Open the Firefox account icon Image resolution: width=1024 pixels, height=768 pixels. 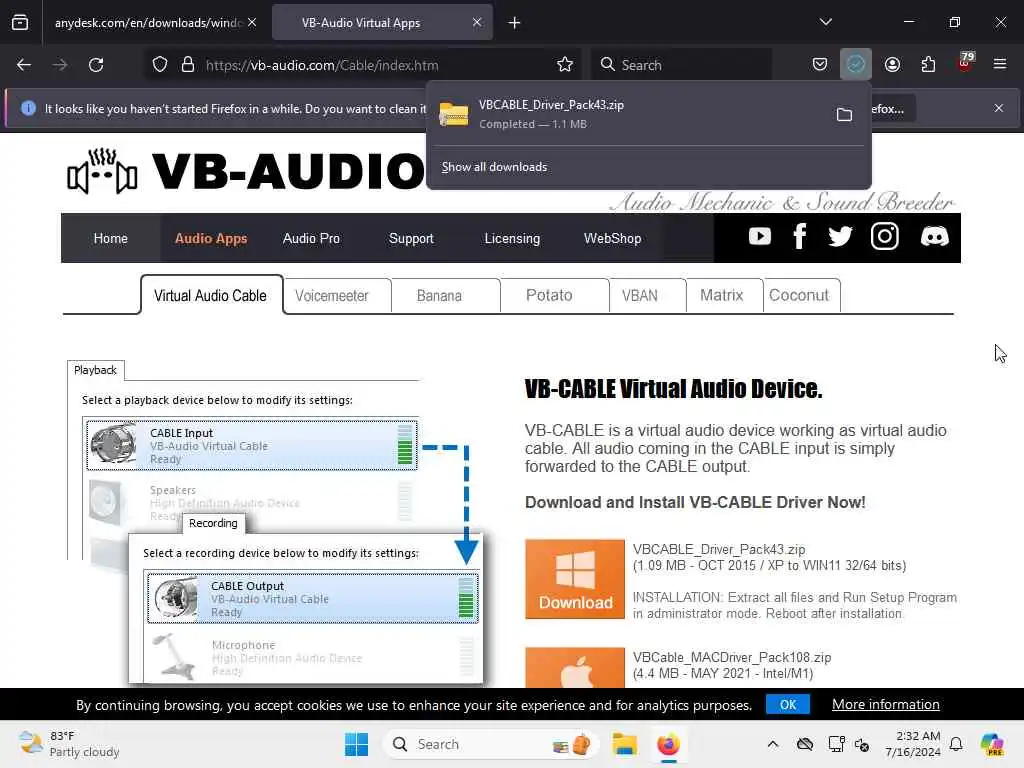coord(892,65)
